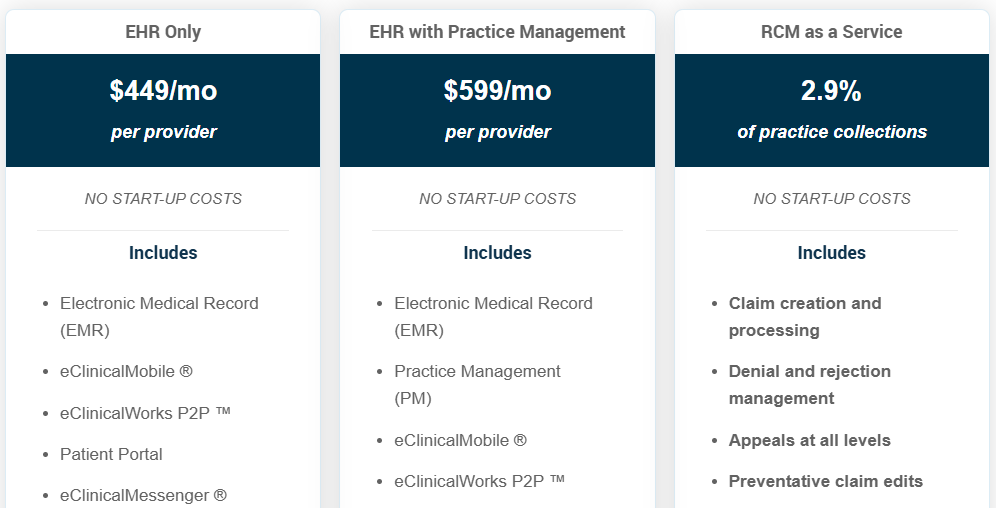The image size is (996, 508).
Task: Click 'of practice collections' text
Action: tap(831, 132)
